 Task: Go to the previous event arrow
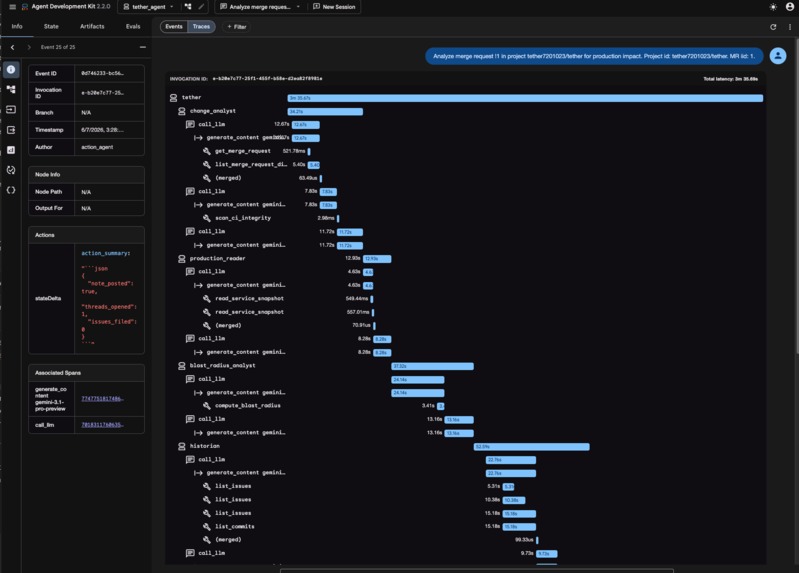13,47
